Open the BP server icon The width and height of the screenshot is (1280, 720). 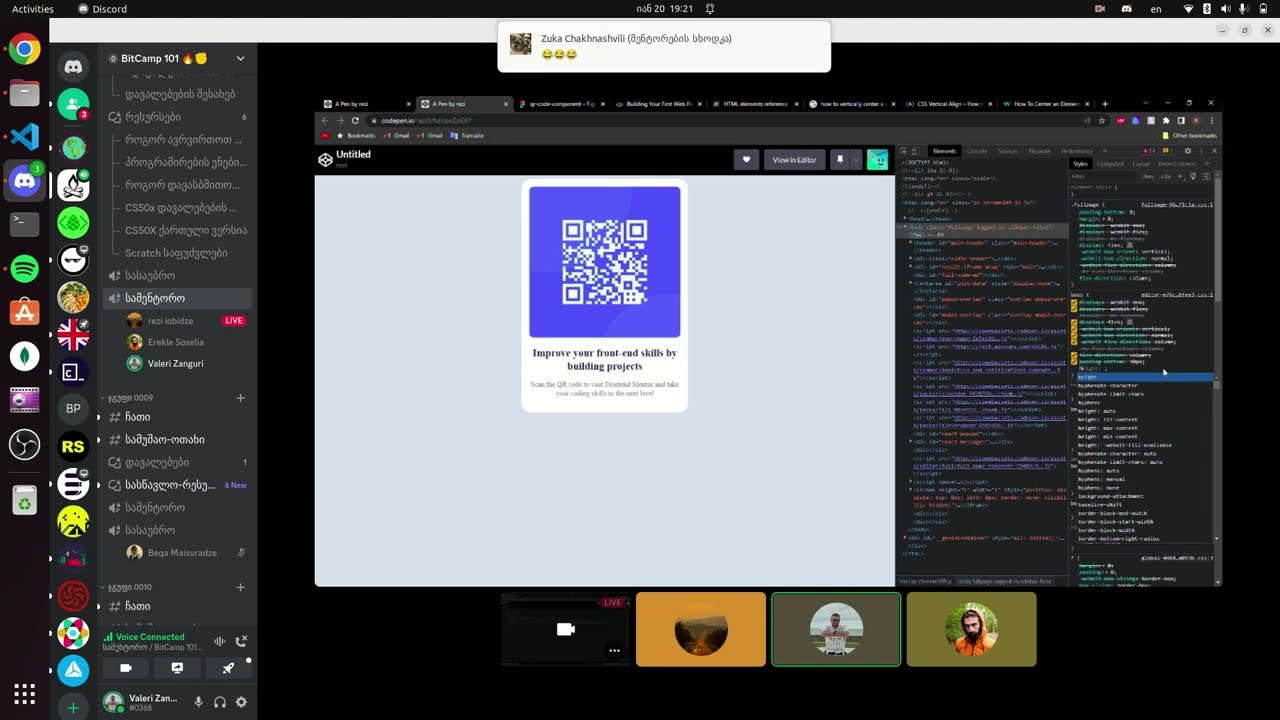coord(73,408)
